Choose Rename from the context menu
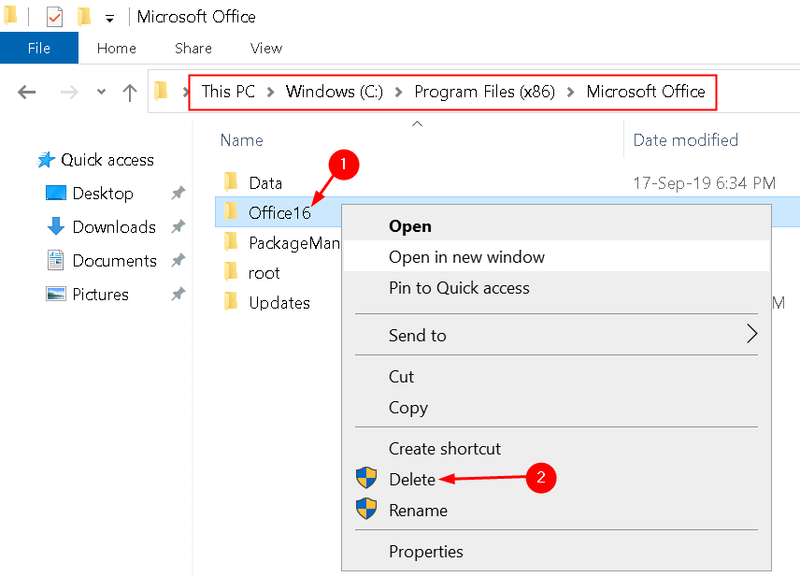This screenshot has height=577, width=800. (556, 510)
